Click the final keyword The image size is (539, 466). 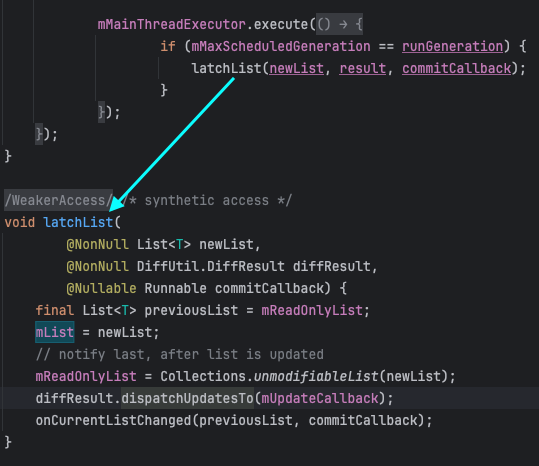click(55, 310)
